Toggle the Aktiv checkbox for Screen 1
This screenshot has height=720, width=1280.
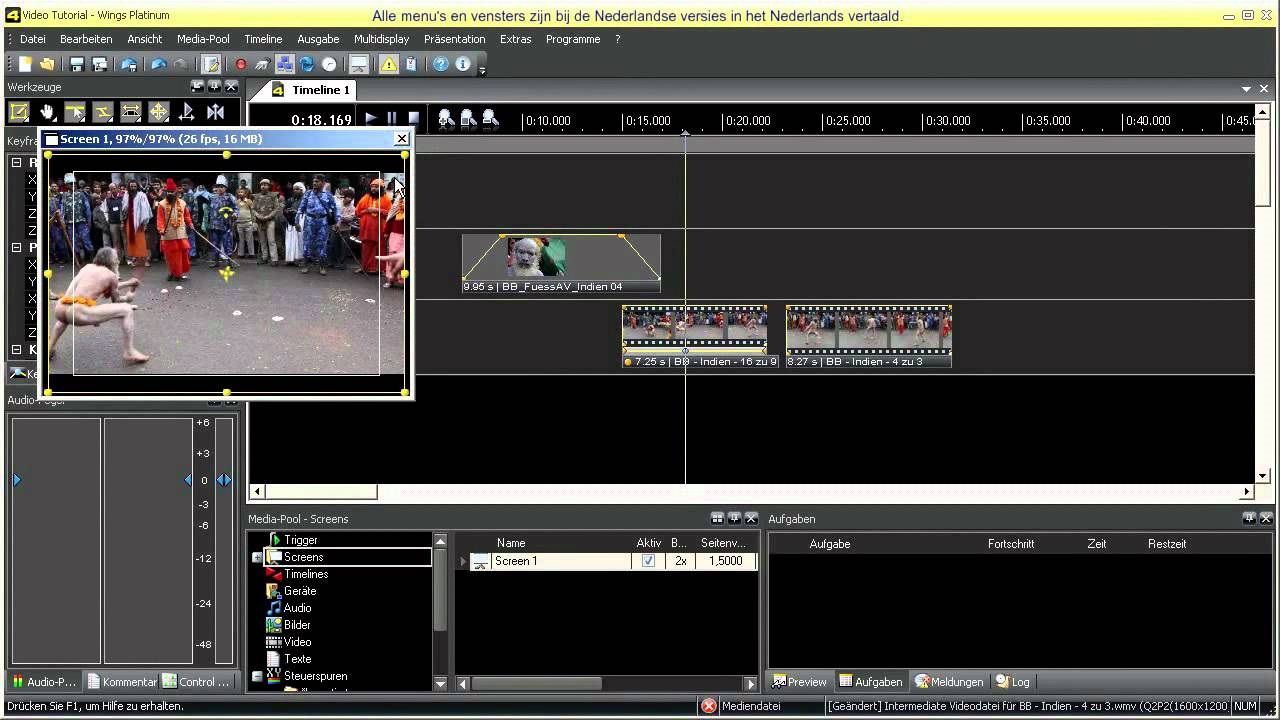[648, 561]
